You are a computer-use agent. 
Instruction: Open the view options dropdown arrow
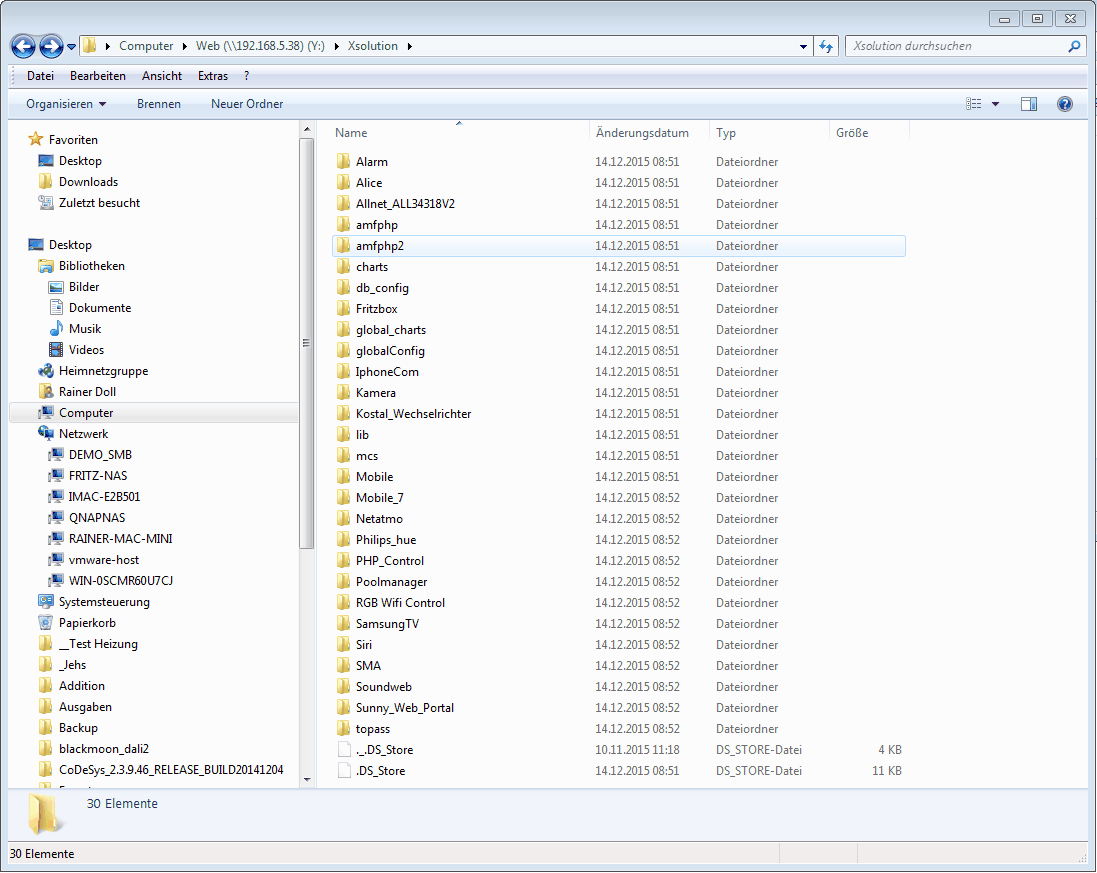pyautogui.click(x=995, y=104)
